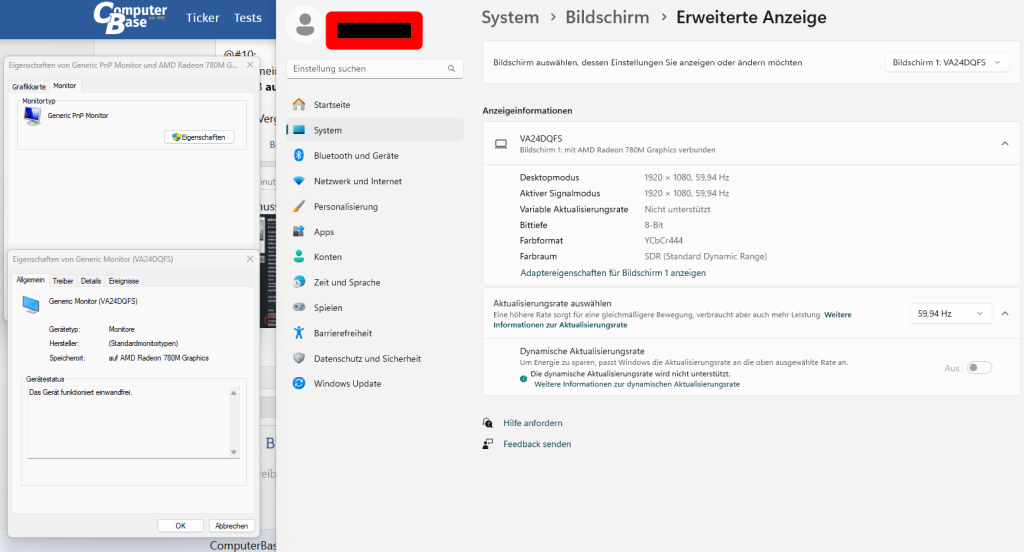The image size is (1024, 552).
Task: Collapse the VA24DQFS display info section
Action: (x=1005, y=144)
